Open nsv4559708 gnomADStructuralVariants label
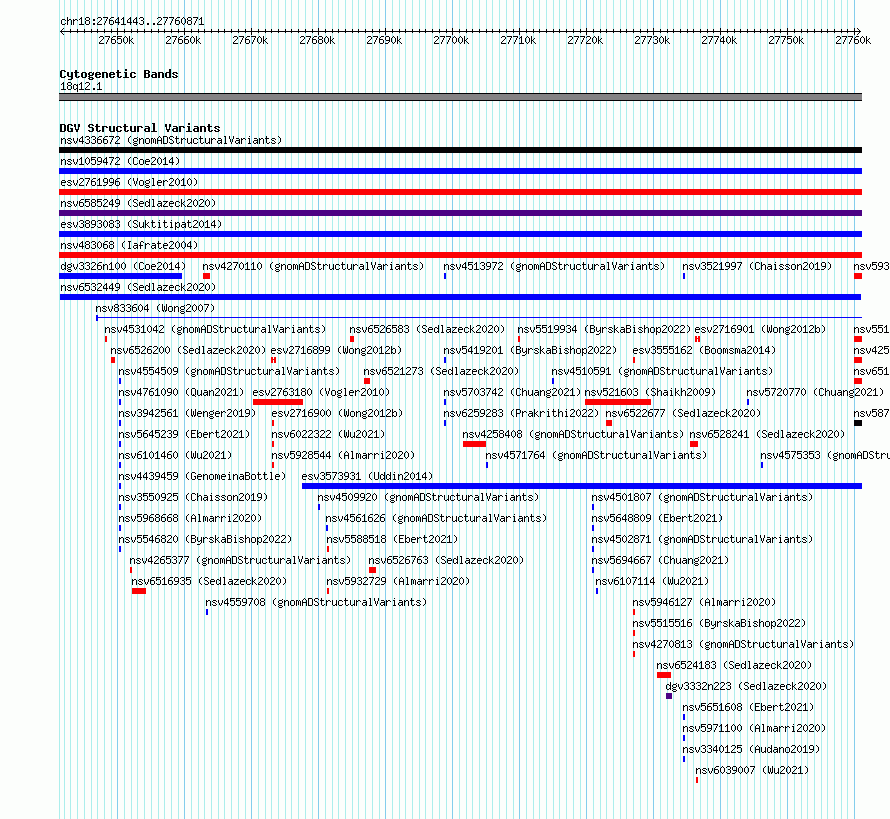The width and height of the screenshot is (890, 819). (316, 602)
